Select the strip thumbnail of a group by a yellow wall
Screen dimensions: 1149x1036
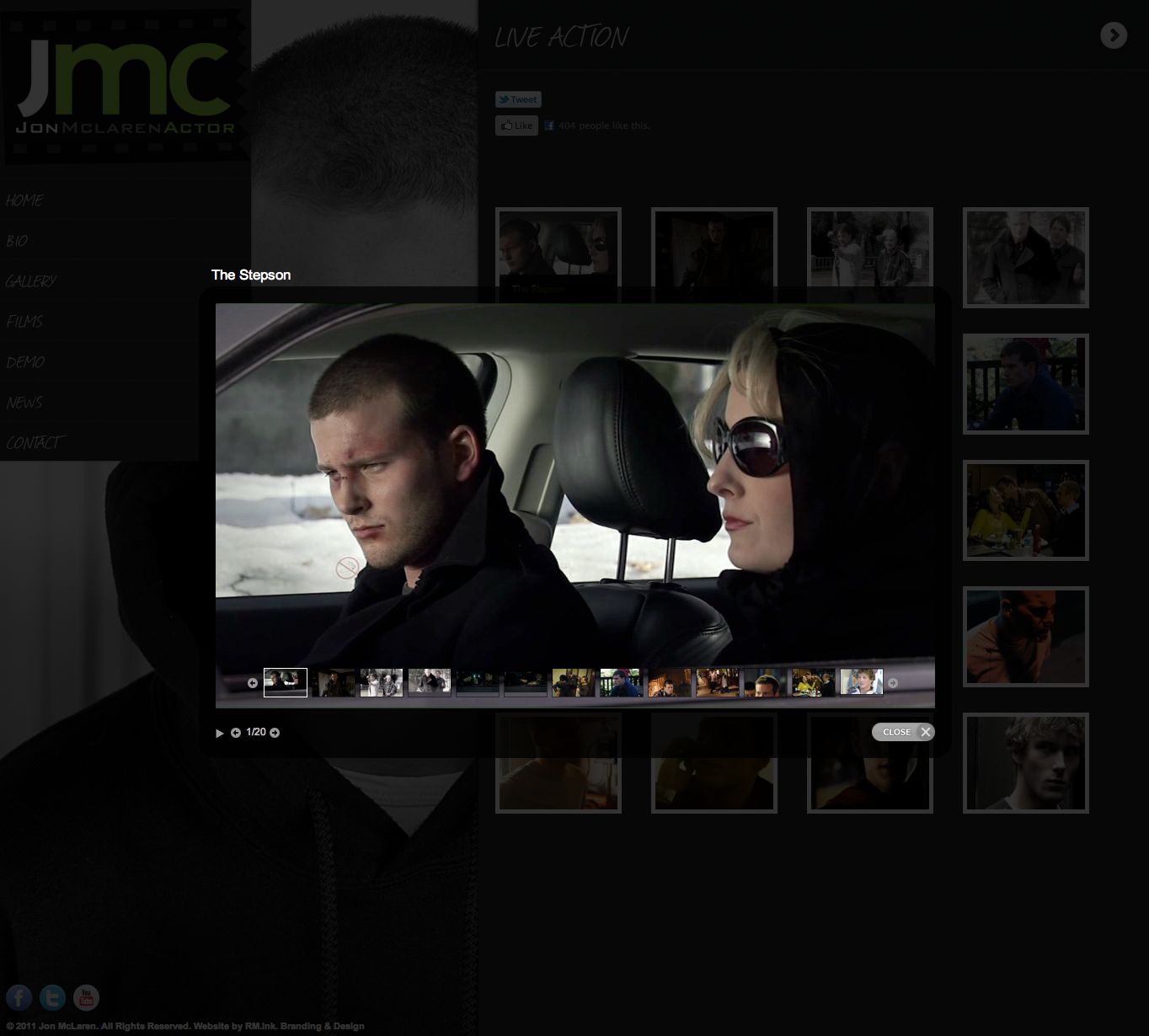(574, 682)
